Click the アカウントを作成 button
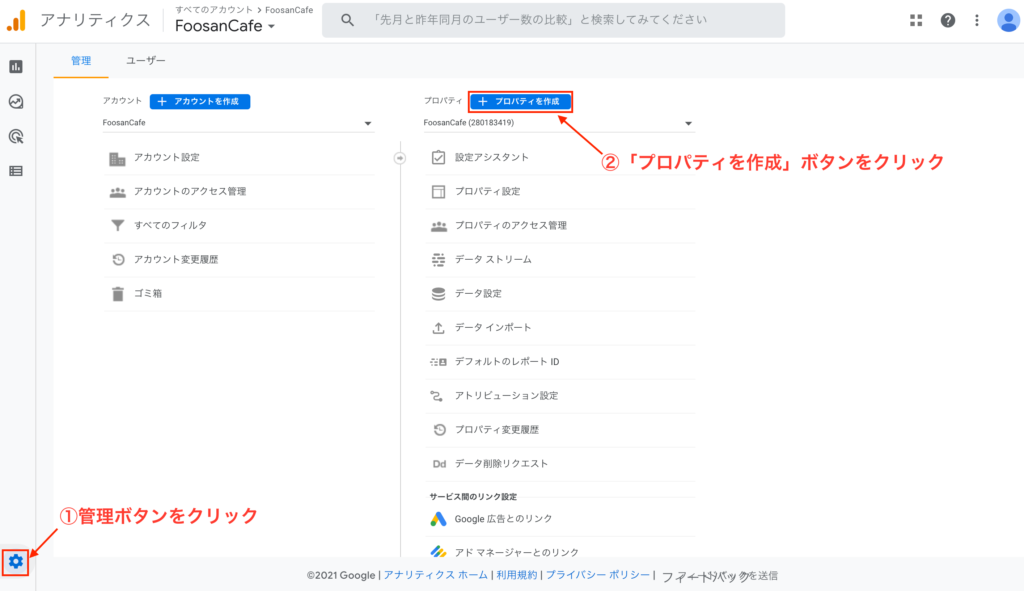Screen dimensions: 1024x591 (200, 101)
